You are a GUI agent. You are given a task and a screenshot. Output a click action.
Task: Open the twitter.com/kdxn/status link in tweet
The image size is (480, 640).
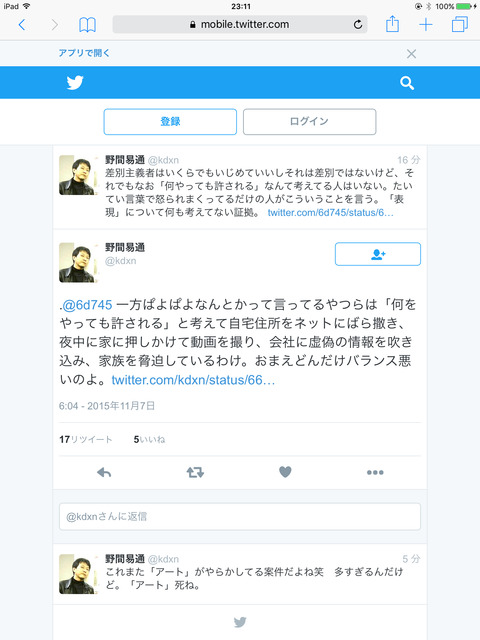click(x=193, y=380)
